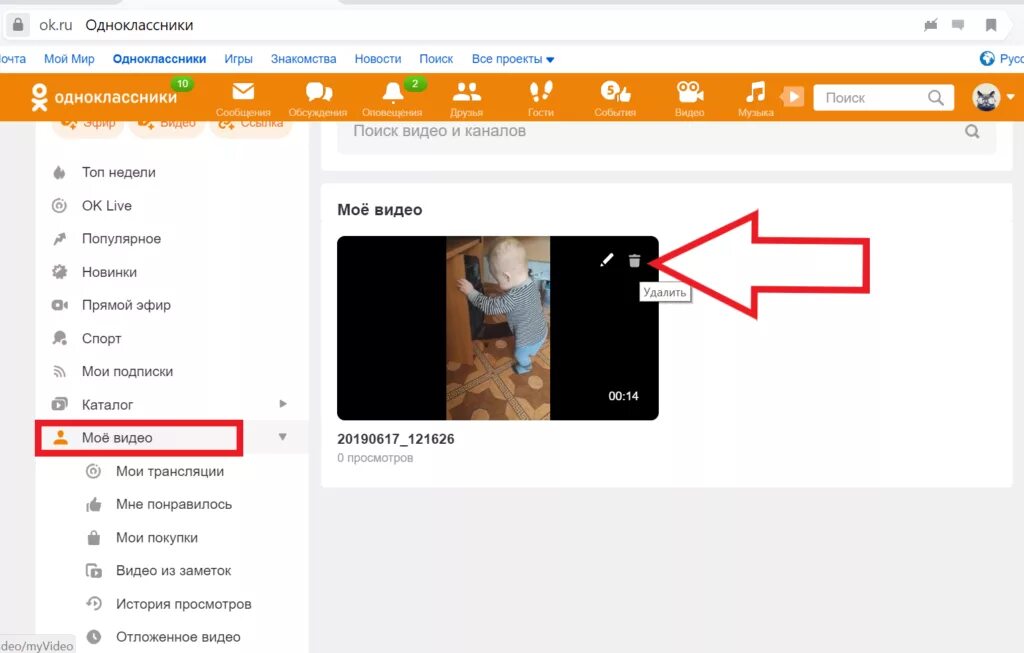The height and width of the screenshot is (653, 1024).
Task: Open Видео из заметок sub-item
Action: (173, 571)
